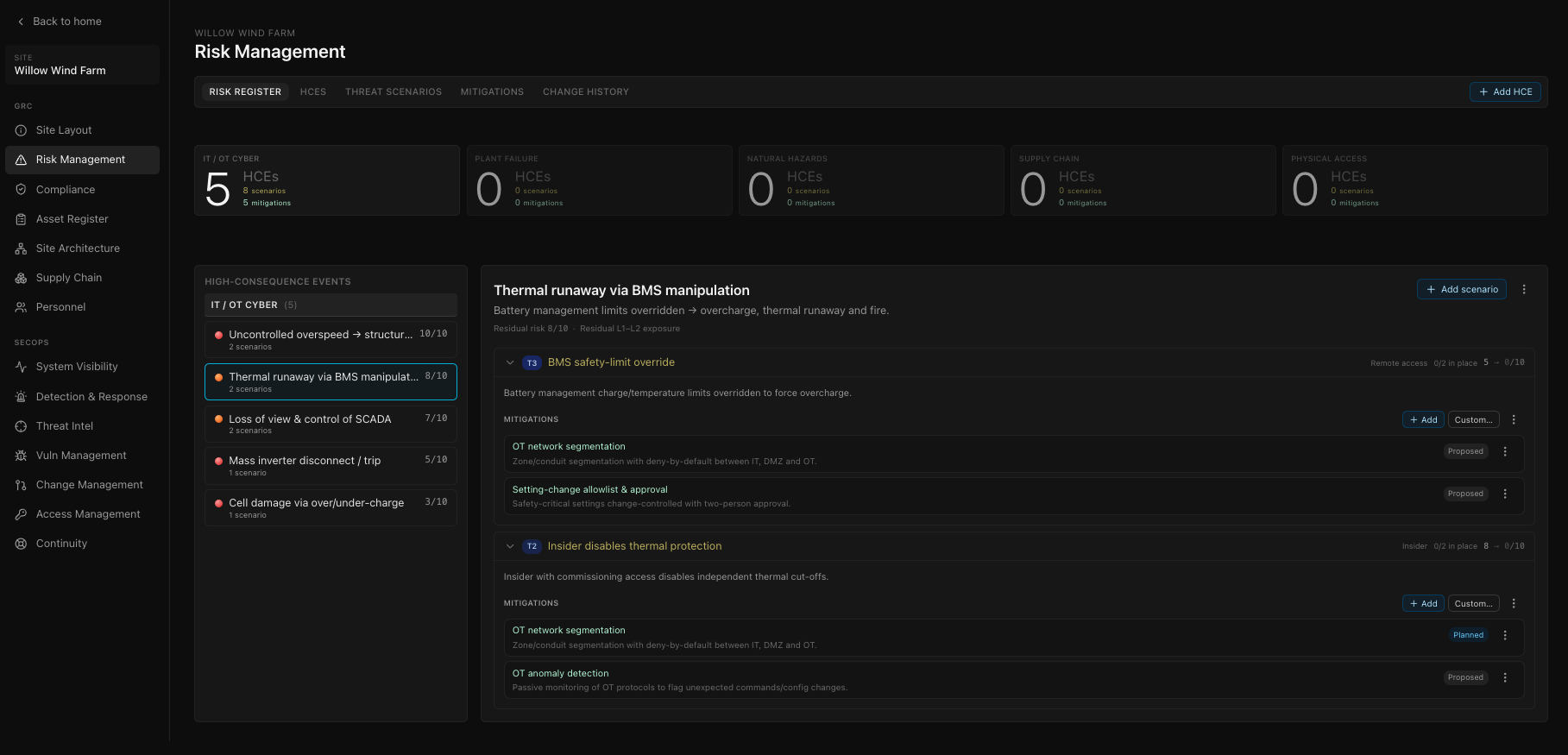Image resolution: width=1568 pixels, height=755 pixels.
Task: Click the Residual risk 8/10 text
Action: (x=531, y=330)
